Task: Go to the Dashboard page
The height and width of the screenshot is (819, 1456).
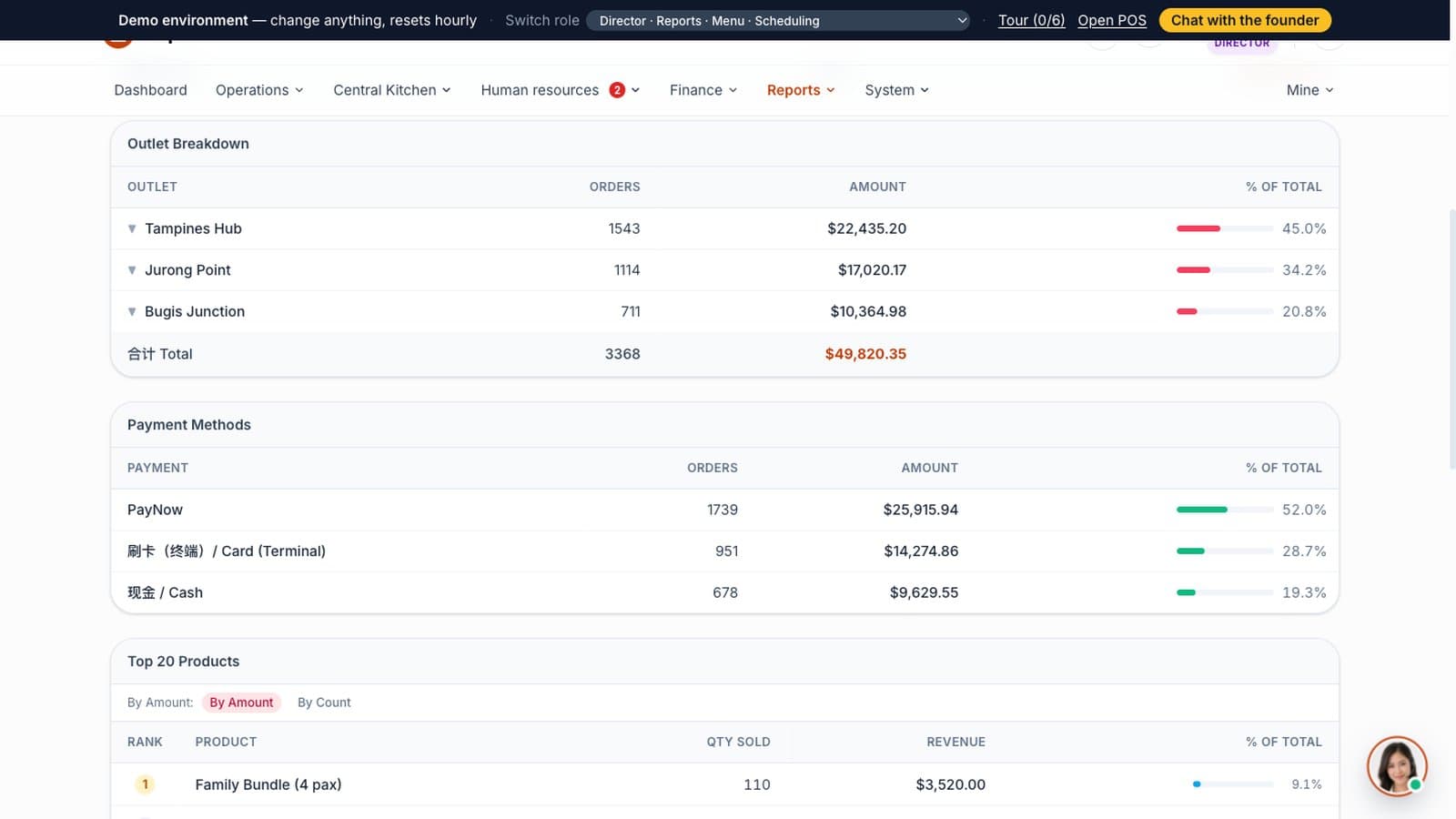Action: pyautogui.click(x=150, y=90)
